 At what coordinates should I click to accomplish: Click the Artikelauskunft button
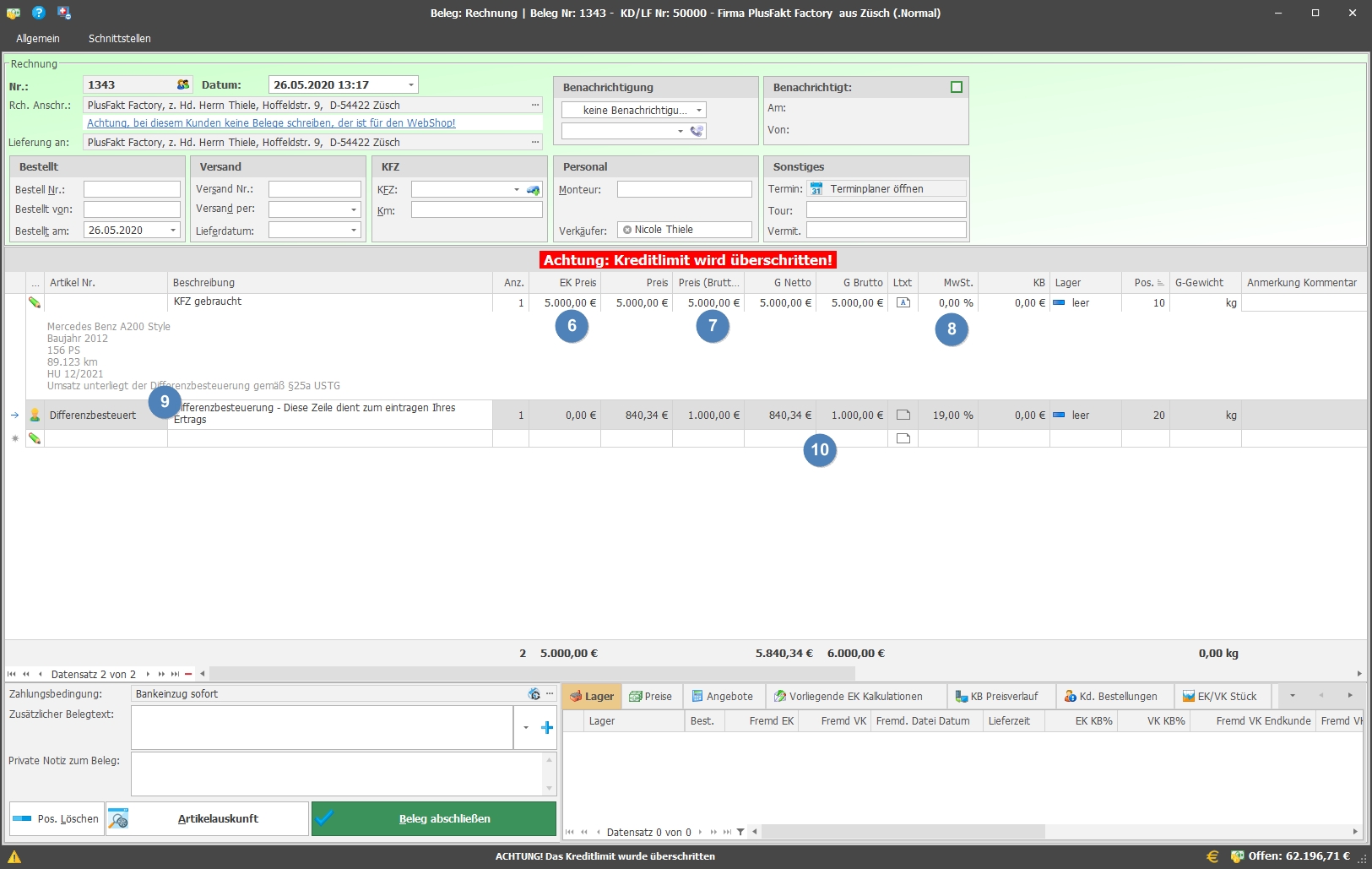click(207, 818)
